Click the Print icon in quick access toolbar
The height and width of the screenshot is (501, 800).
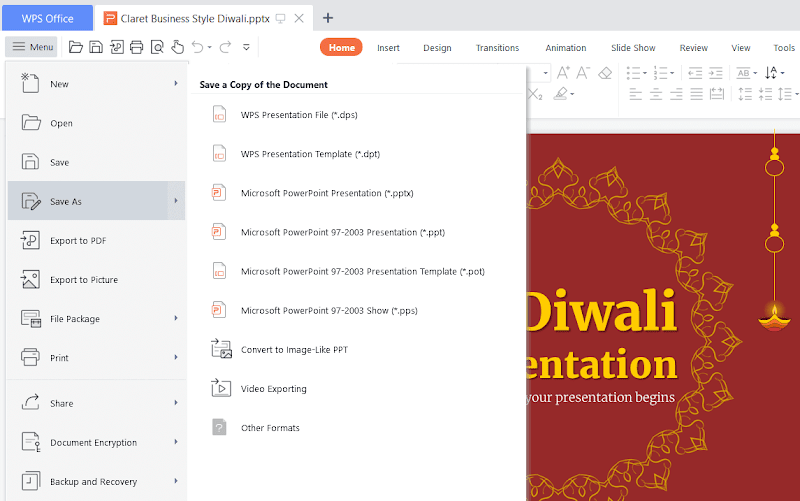(x=136, y=47)
